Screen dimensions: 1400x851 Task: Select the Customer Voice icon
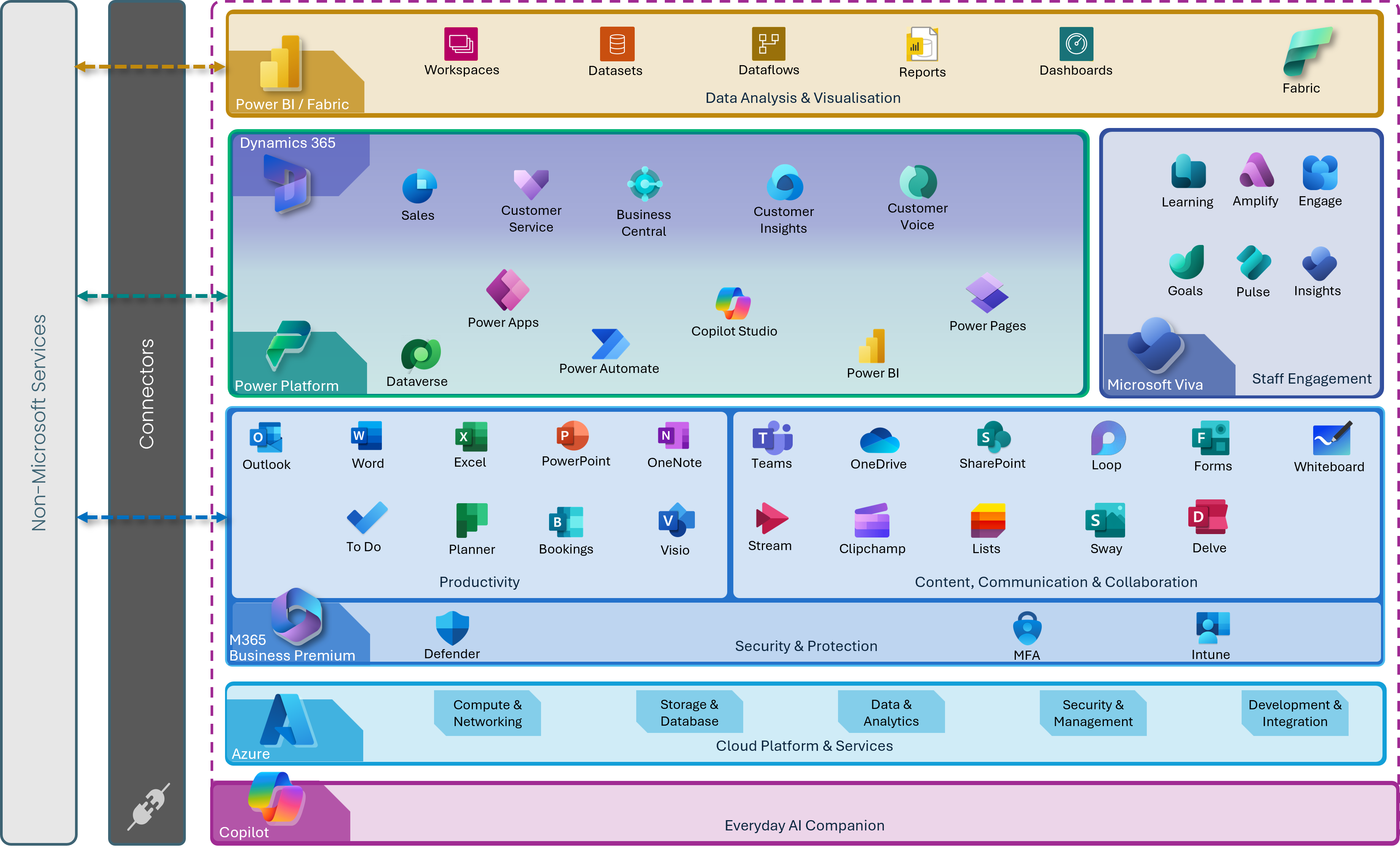[x=918, y=182]
